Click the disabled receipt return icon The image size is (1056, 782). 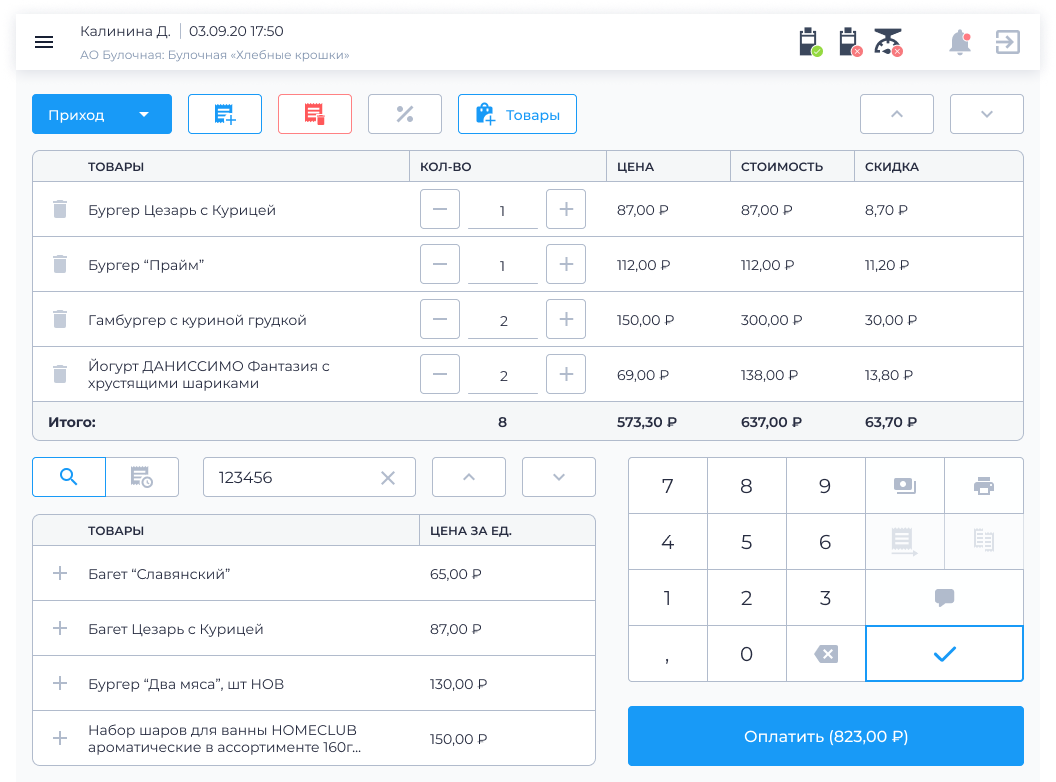(904, 542)
